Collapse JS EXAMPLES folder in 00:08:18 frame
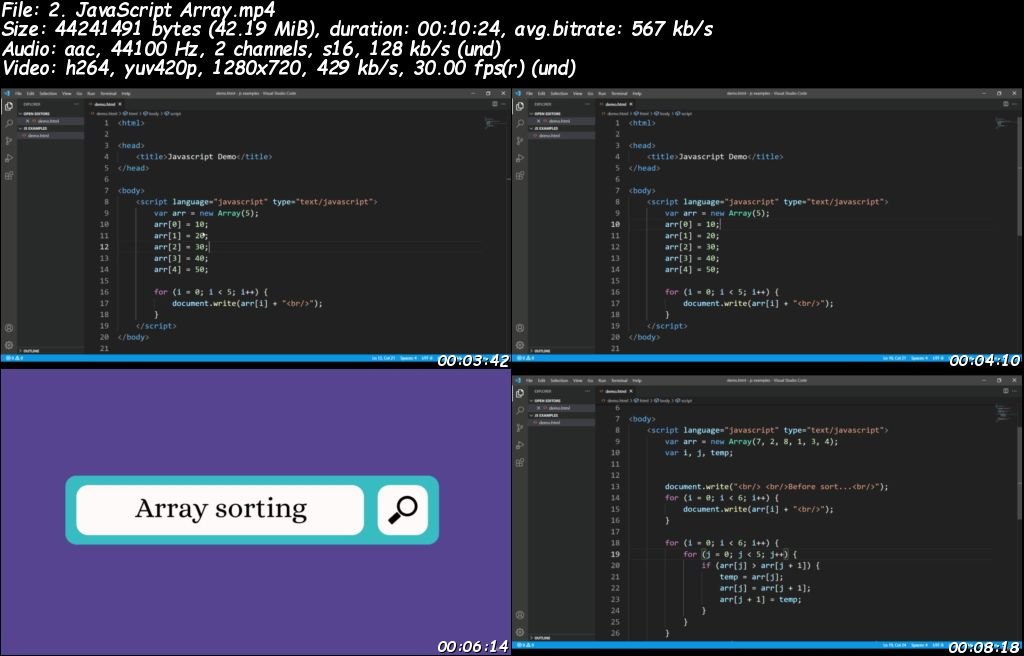This screenshot has height=656, width=1024. pos(545,416)
